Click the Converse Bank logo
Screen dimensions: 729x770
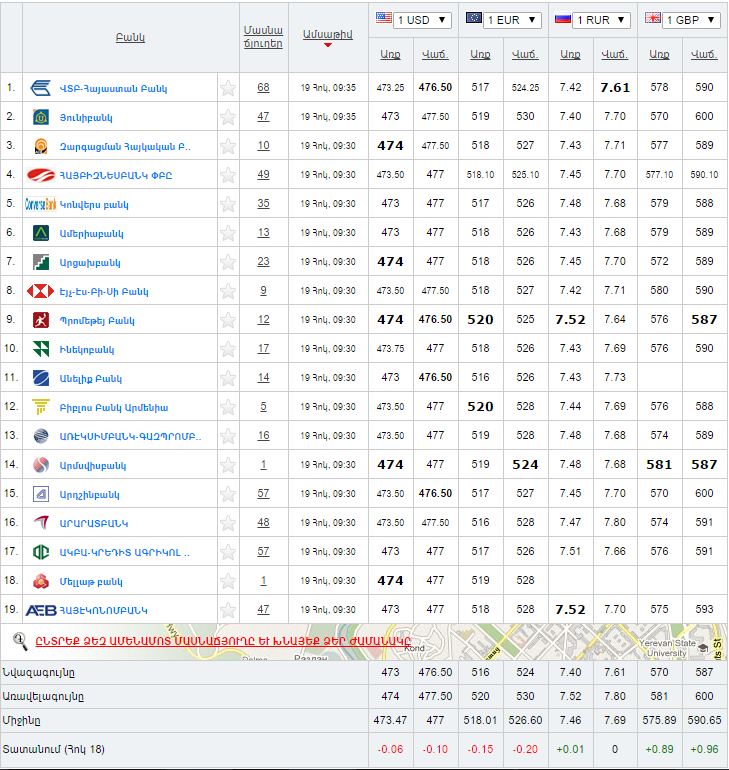tap(41, 204)
